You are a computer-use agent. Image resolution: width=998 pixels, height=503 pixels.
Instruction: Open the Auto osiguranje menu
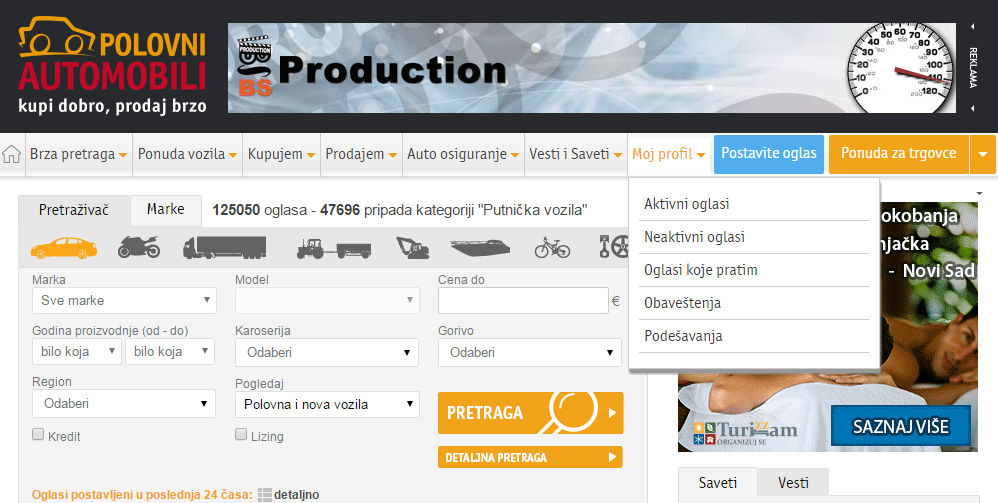[x=463, y=154]
